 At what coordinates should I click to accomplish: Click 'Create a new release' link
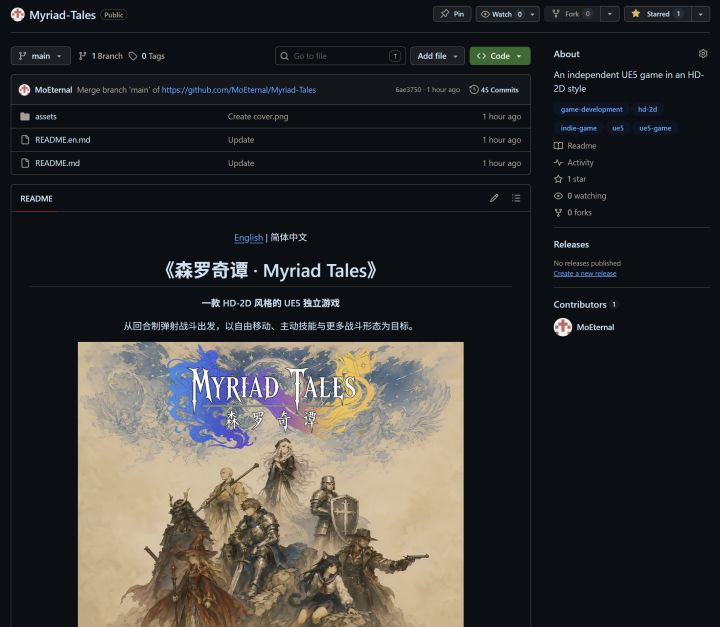(x=585, y=274)
